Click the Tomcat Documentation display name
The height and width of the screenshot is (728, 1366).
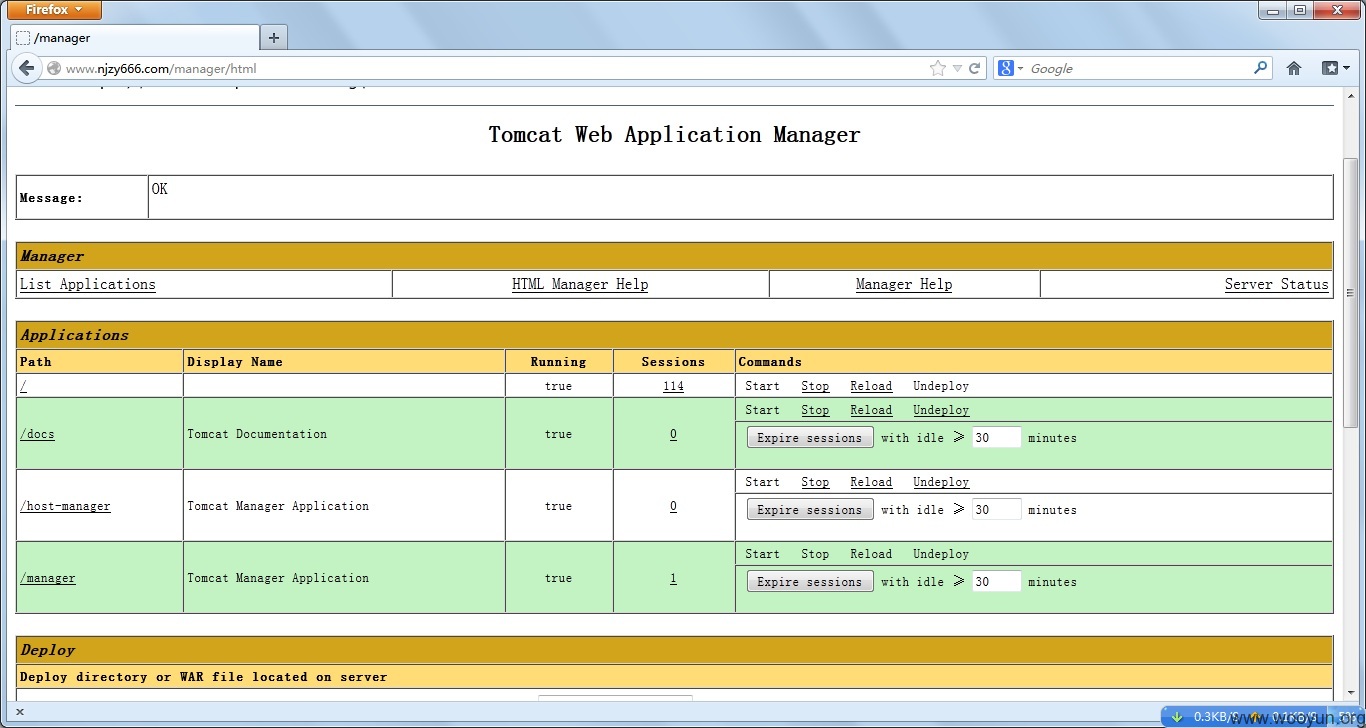257,434
